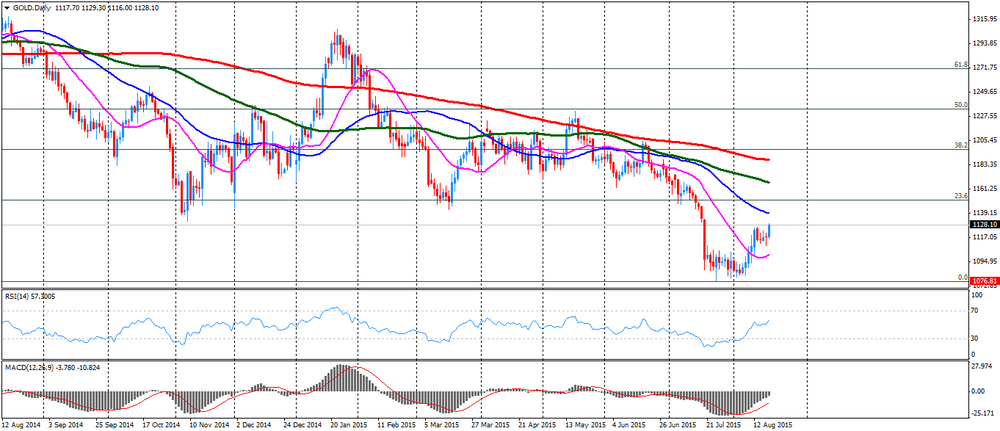The image size is (1000, 431).
Task: Click the small arrow beside GOLD,Daily title
Action: [7, 8]
